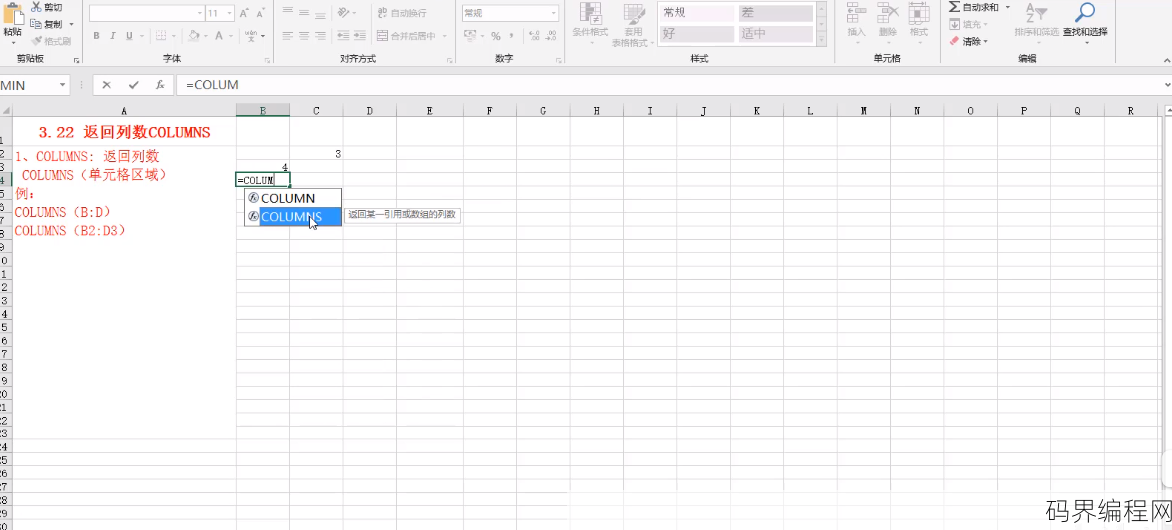The height and width of the screenshot is (530, 1172).
Task: Click the Accounting Number Format icon
Action: [x=470, y=36]
